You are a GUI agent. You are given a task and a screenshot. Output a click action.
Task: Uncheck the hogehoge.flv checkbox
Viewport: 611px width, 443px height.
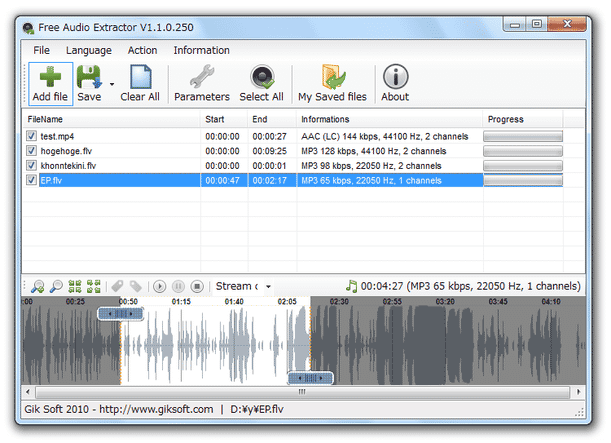coord(31,150)
